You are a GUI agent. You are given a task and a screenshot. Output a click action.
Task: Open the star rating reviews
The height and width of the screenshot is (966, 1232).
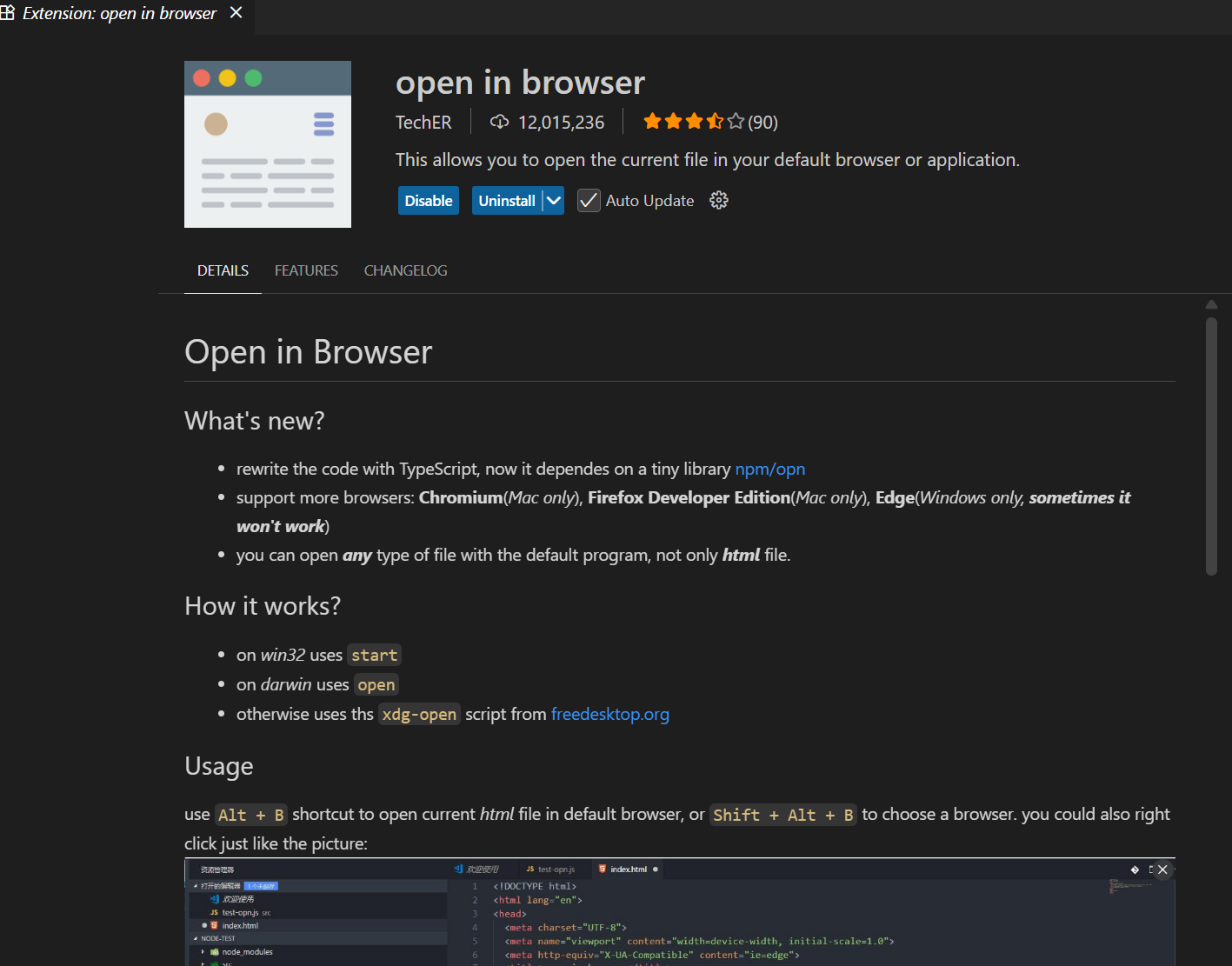[710, 122]
